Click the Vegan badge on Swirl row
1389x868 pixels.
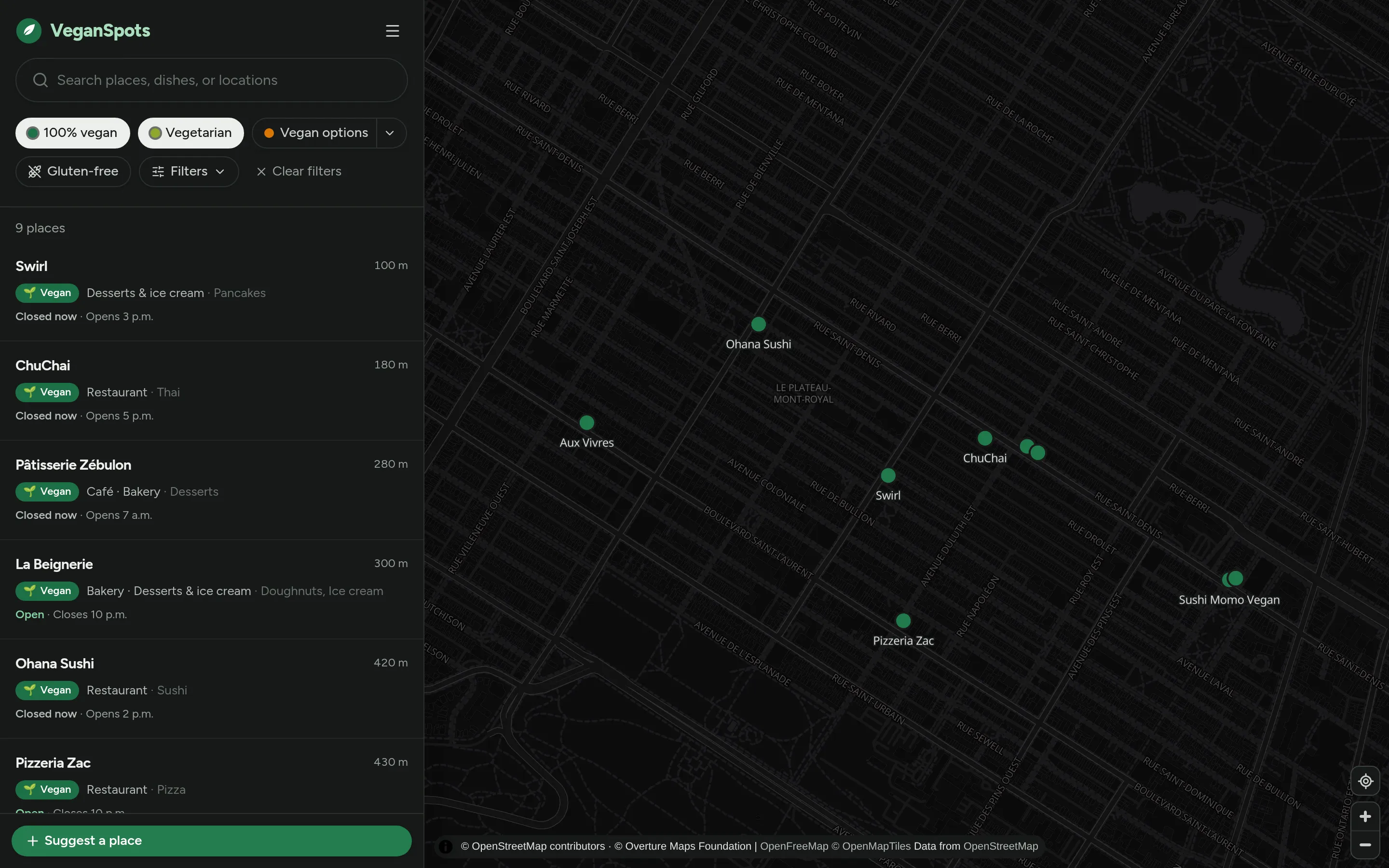coord(47,293)
